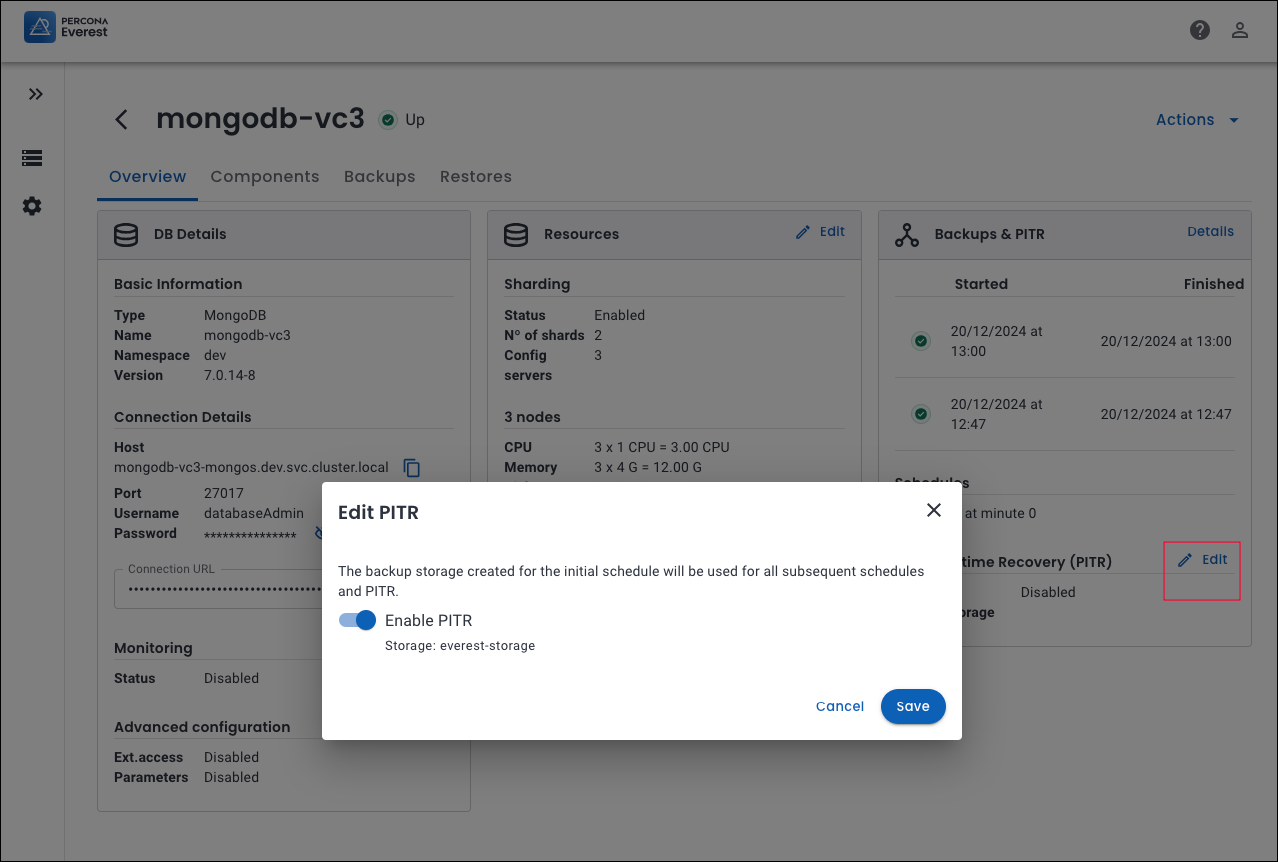Image resolution: width=1278 pixels, height=862 pixels.
Task: Open the help question mark icon
Action: tap(1200, 30)
